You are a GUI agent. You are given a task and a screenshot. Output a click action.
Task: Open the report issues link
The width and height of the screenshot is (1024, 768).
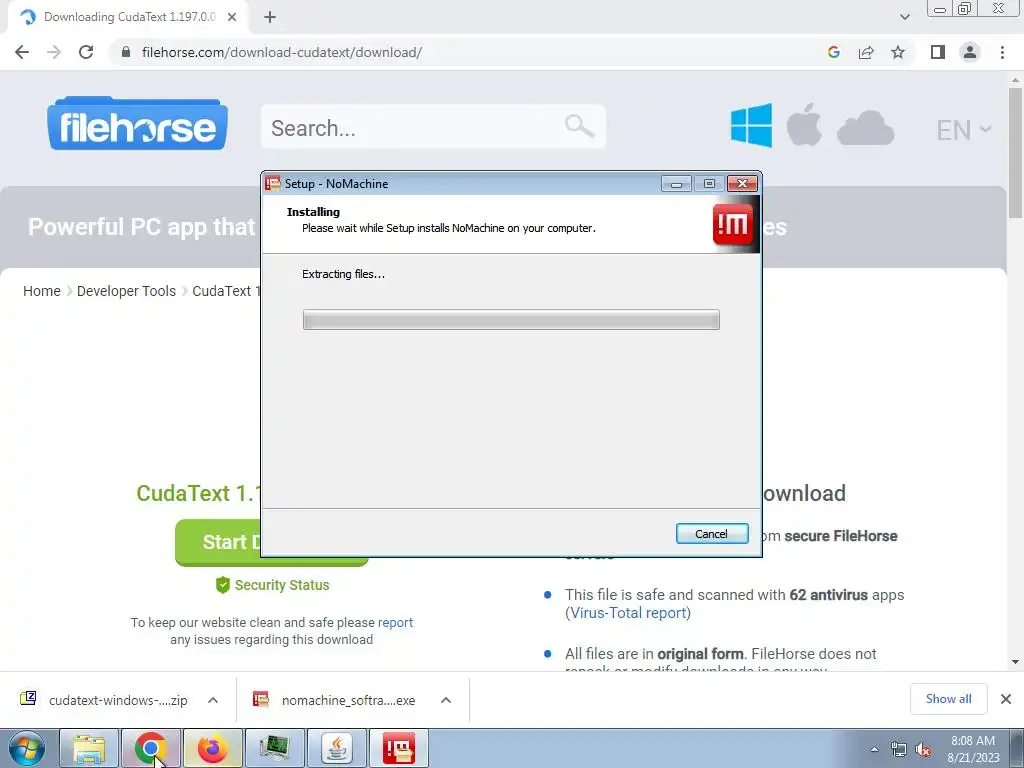tap(395, 622)
